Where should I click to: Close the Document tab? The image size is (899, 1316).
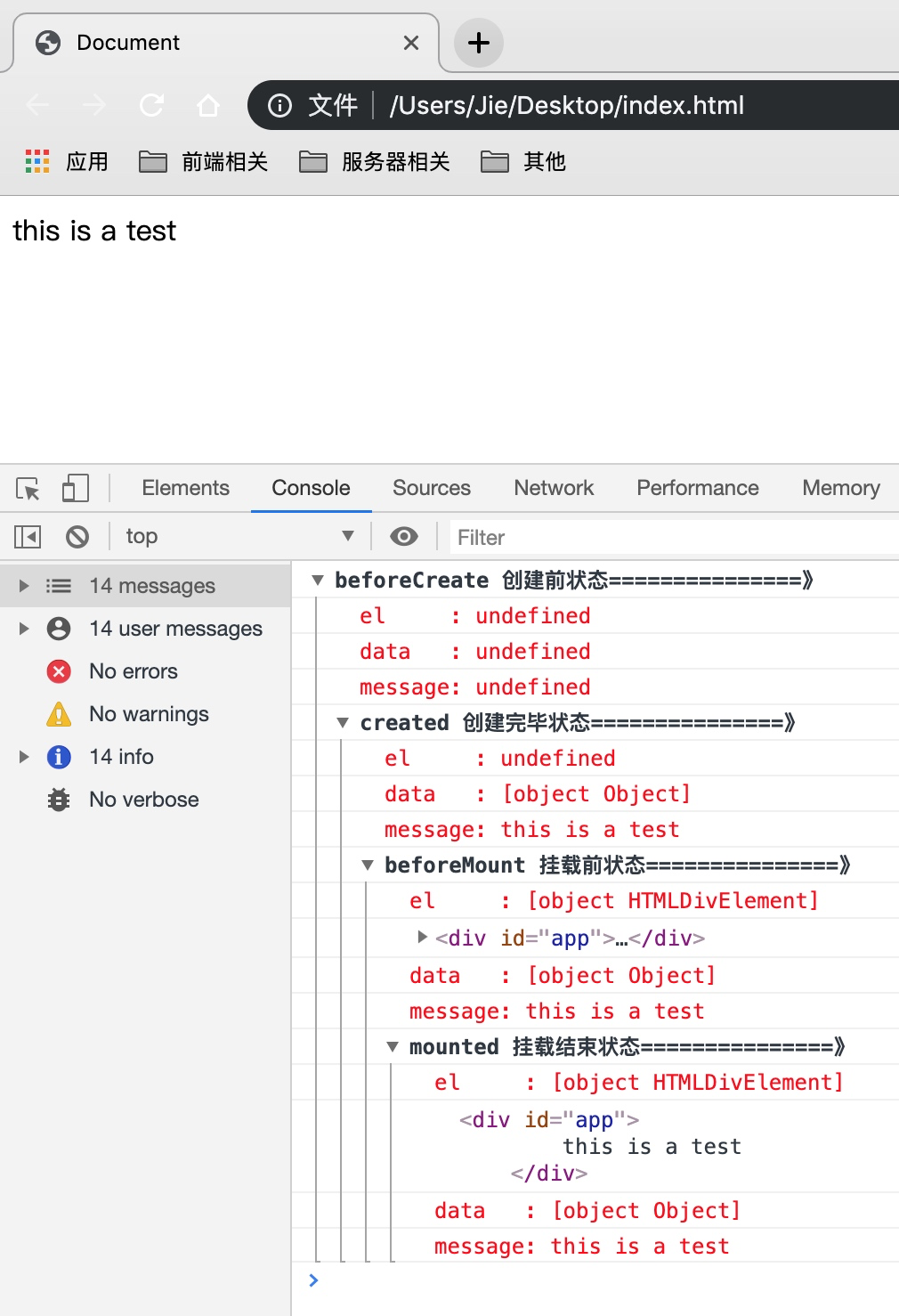tap(411, 43)
